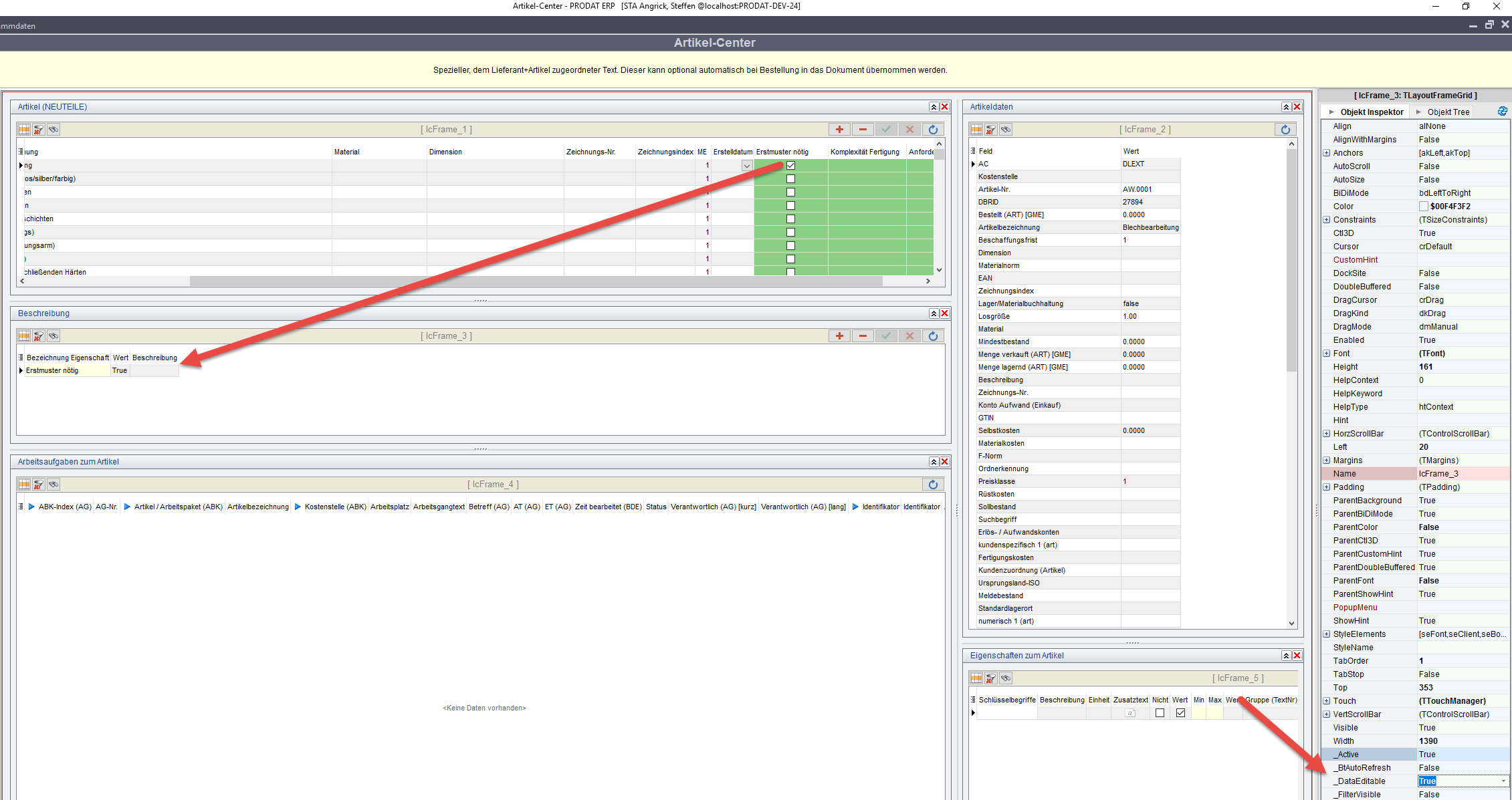Check the Nicht checkbox in lcFrame_5
1512x800 pixels.
coord(1160,713)
